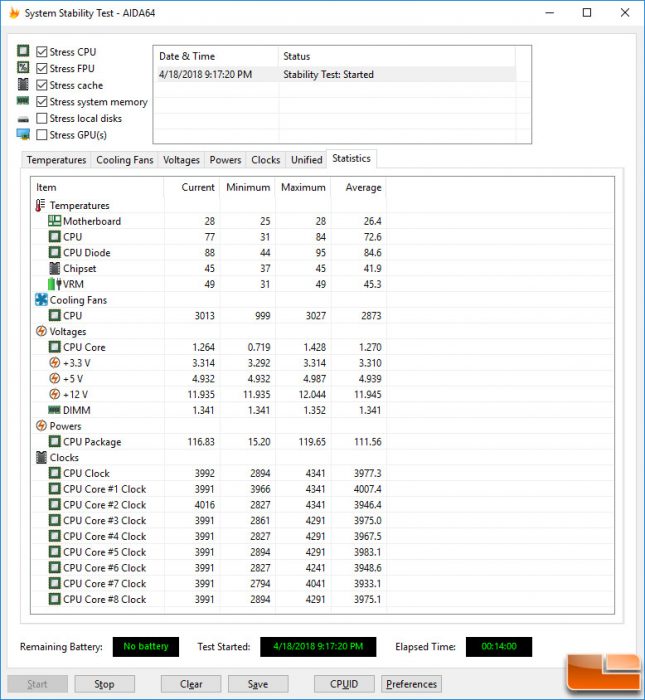Click the CPU Diode row icon
Viewport: 645px width, 700px height.
54,253
